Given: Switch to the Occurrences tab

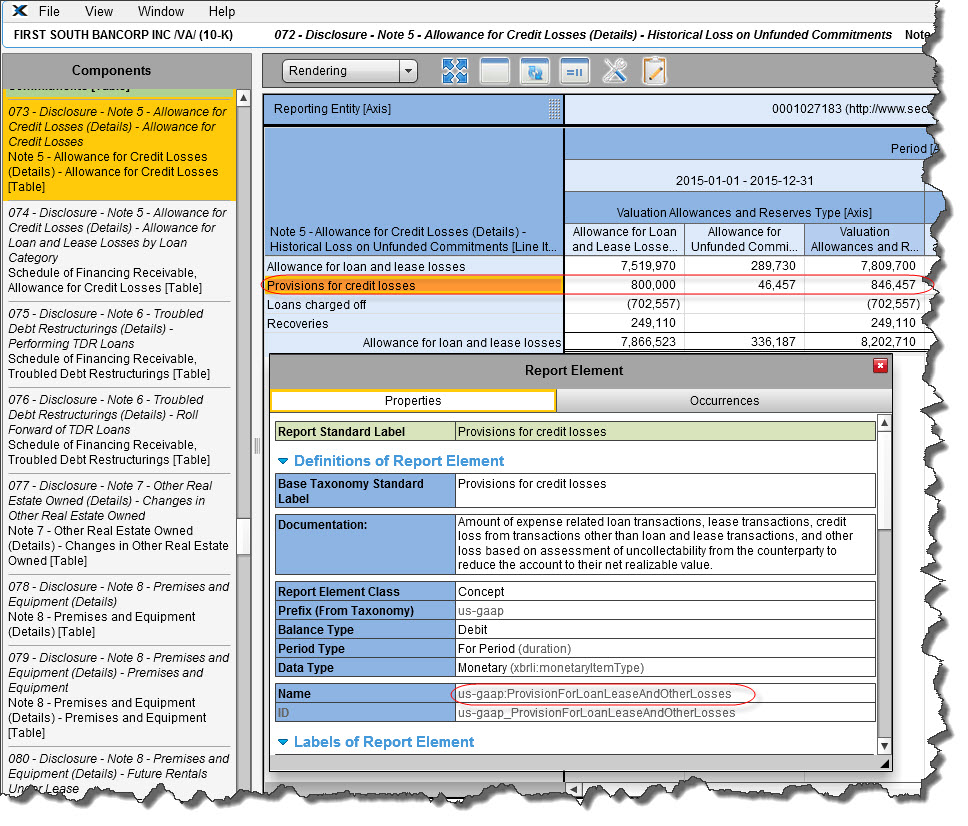Looking at the screenshot, I should pyautogui.click(x=724, y=401).
